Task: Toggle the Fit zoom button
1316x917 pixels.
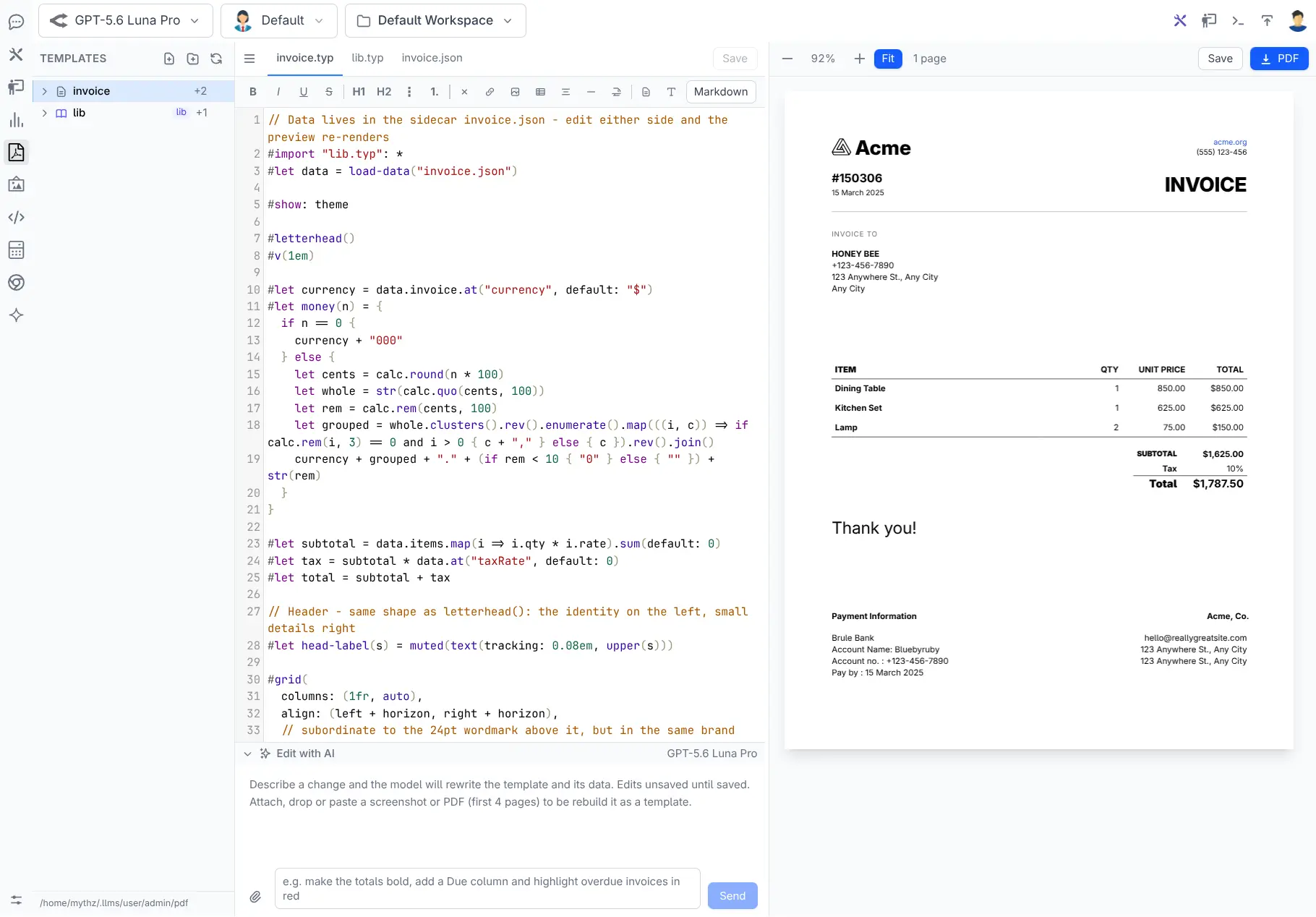Action: pos(888,59)
